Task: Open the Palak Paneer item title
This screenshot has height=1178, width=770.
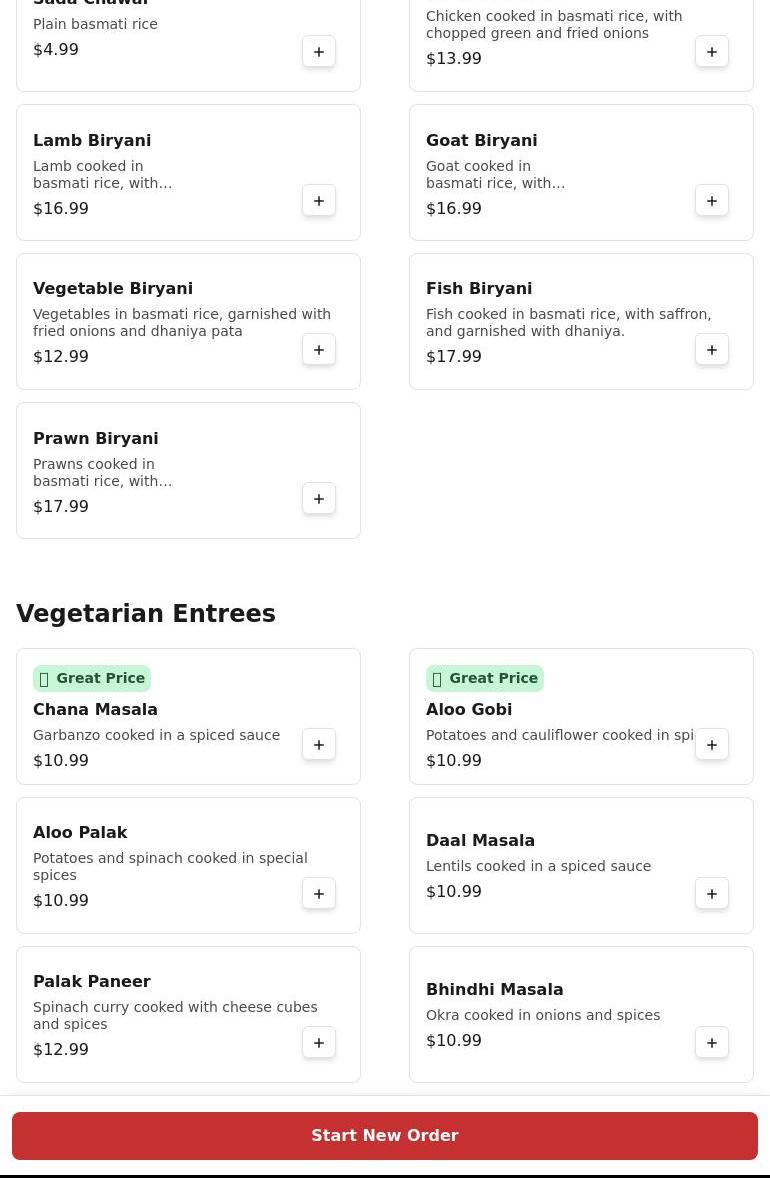Action: click(92, 982)
